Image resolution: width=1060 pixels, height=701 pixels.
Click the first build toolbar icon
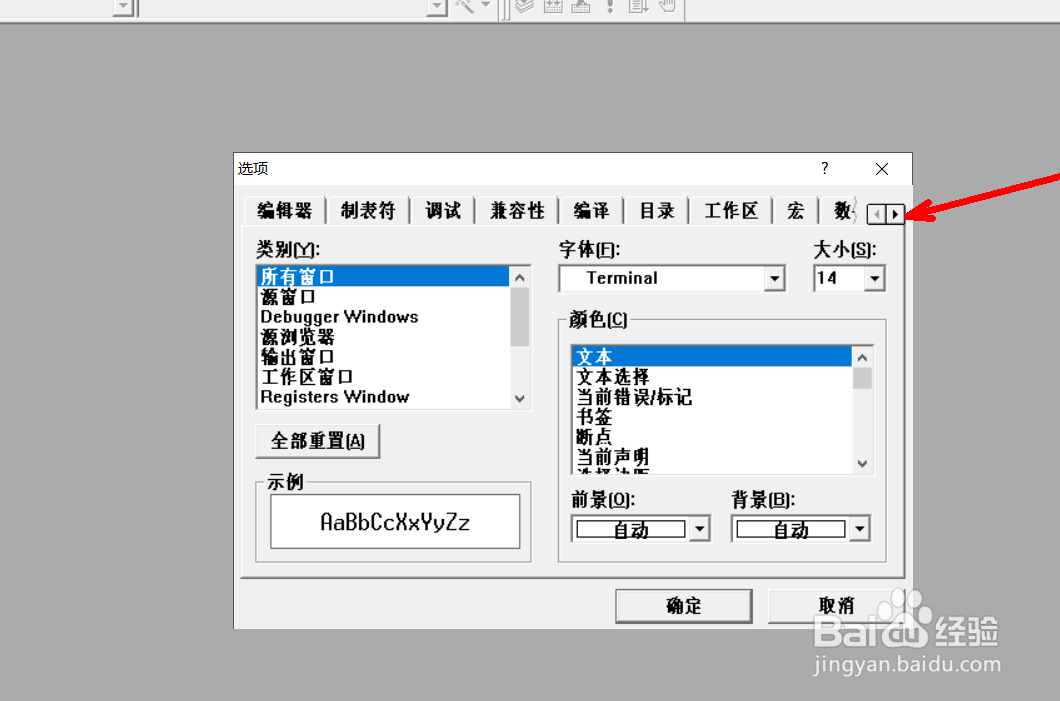tap(555, 9)
